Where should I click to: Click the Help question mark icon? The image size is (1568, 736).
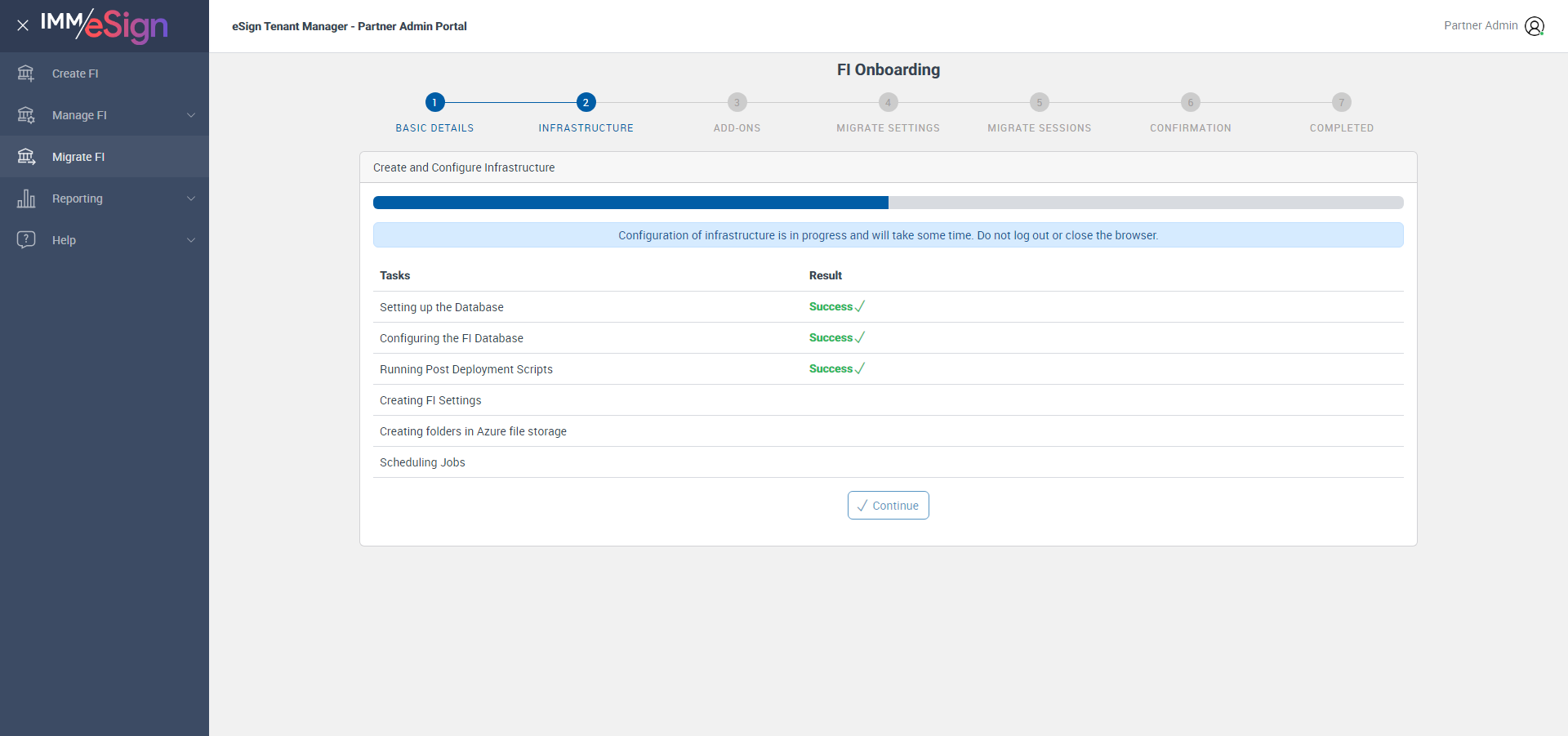(26, 240)
